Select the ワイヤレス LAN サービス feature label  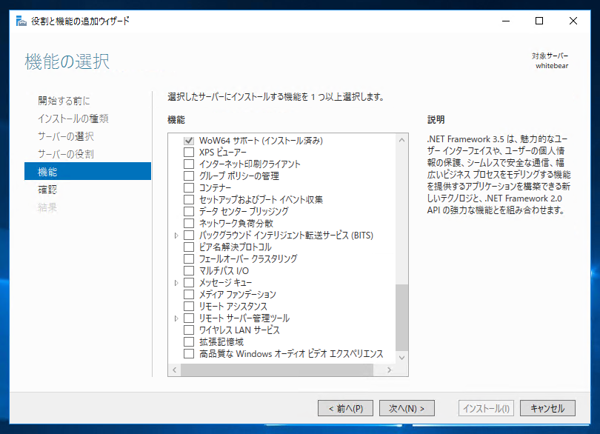pos(240,330)
